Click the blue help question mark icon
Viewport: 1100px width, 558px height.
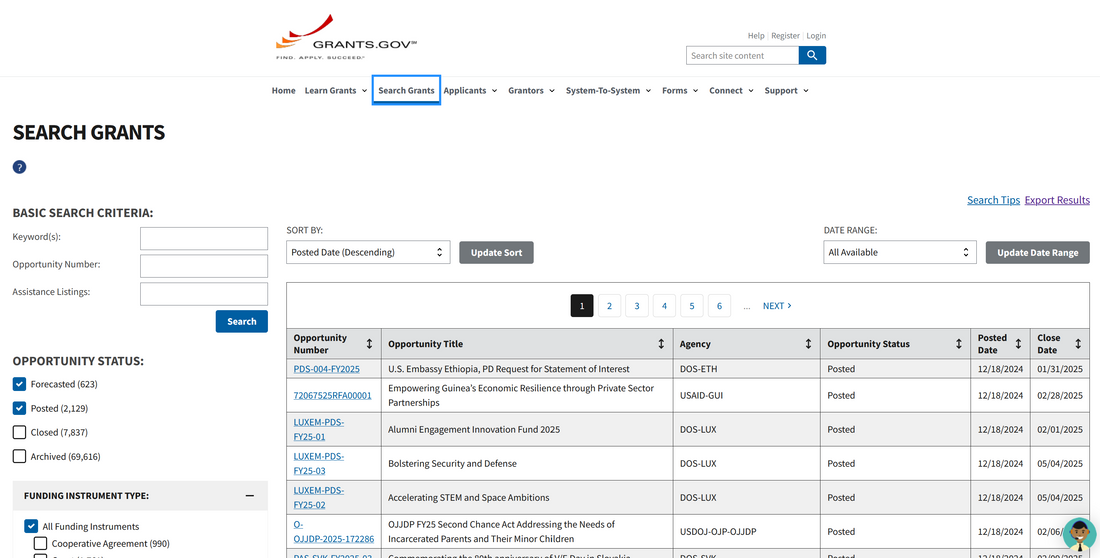tap(19, 167)
